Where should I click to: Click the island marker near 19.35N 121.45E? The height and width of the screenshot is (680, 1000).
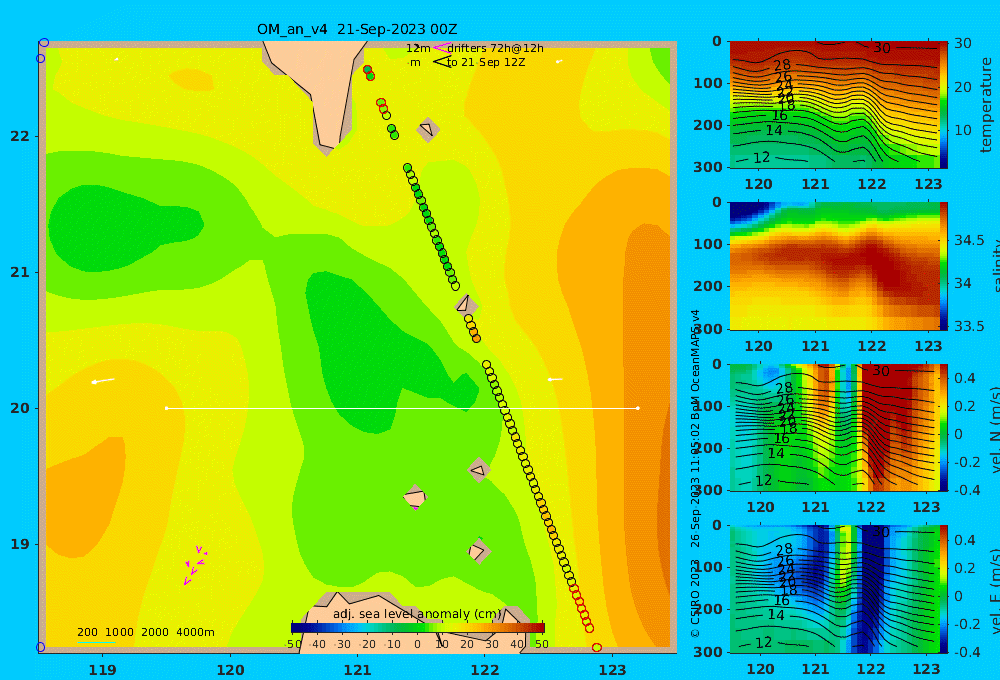[x=415, y=497]
